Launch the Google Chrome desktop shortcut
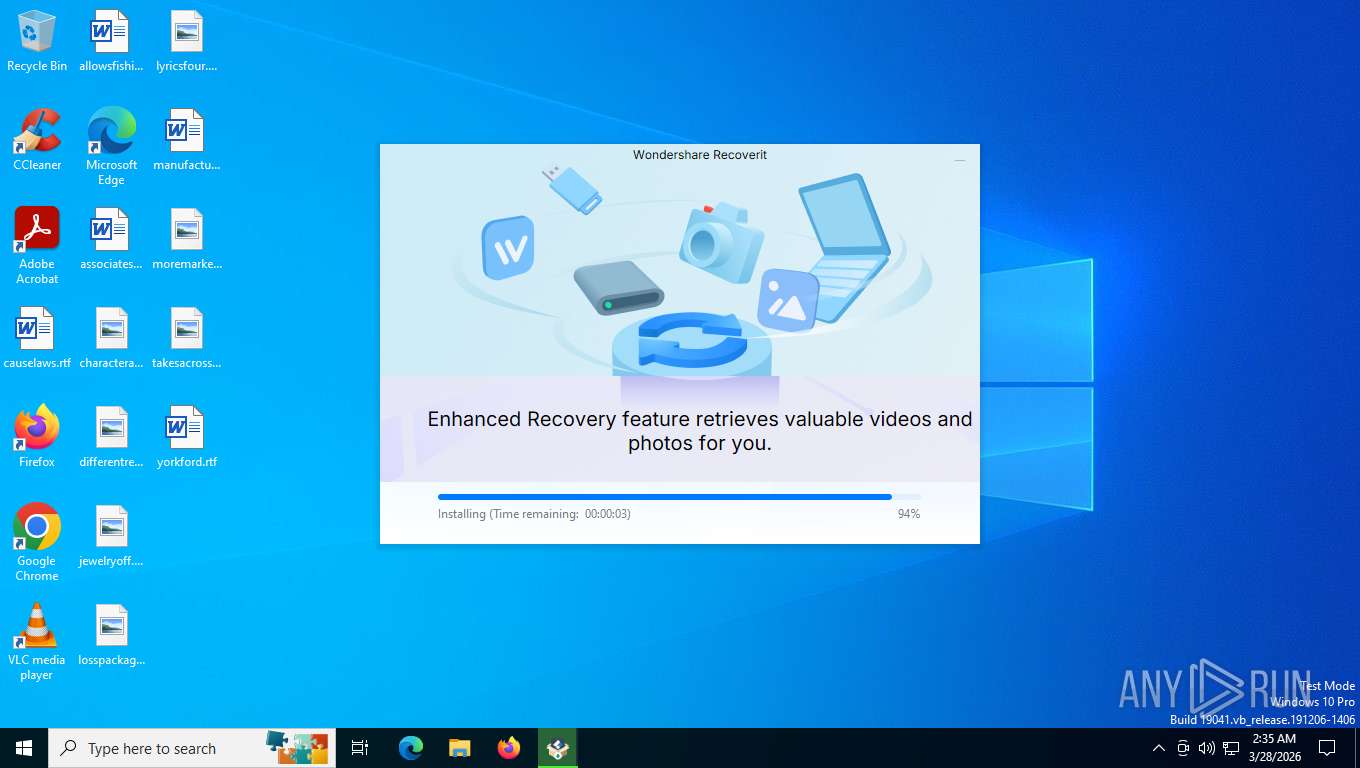Screen dimensions: 1360x768 point(37,543)
